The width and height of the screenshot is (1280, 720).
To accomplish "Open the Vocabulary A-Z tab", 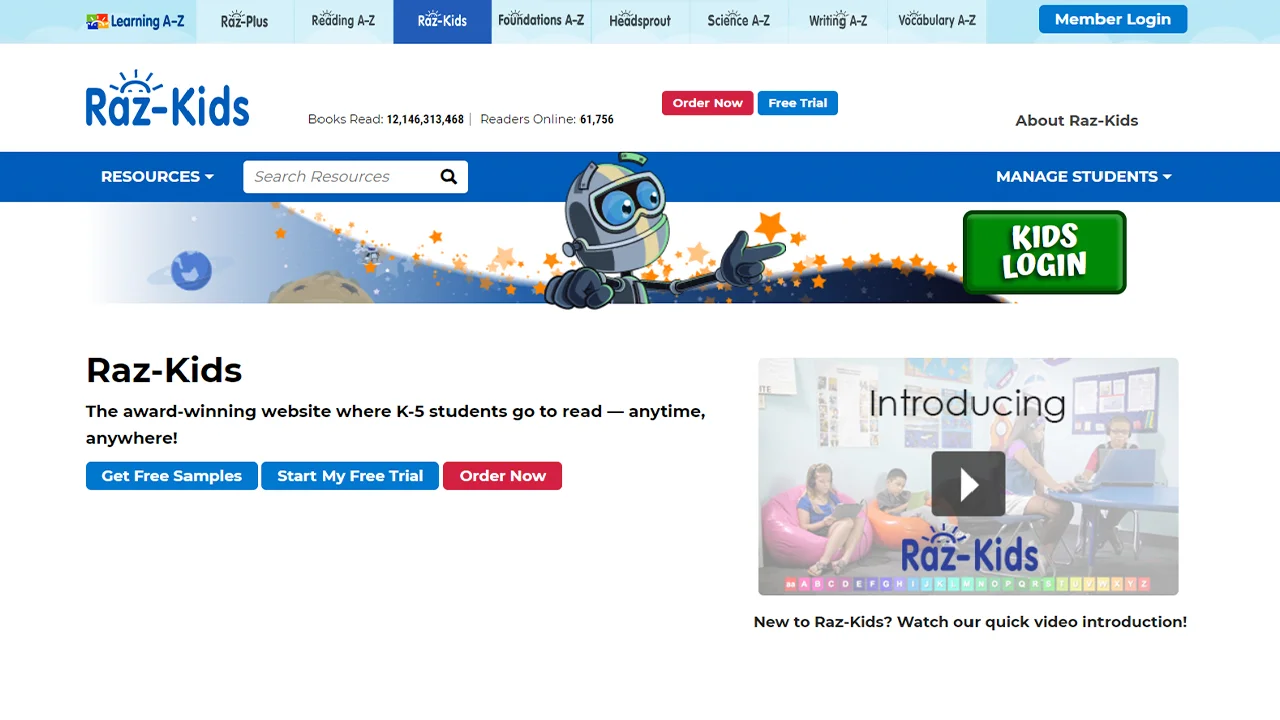I will tap(937, 21).
